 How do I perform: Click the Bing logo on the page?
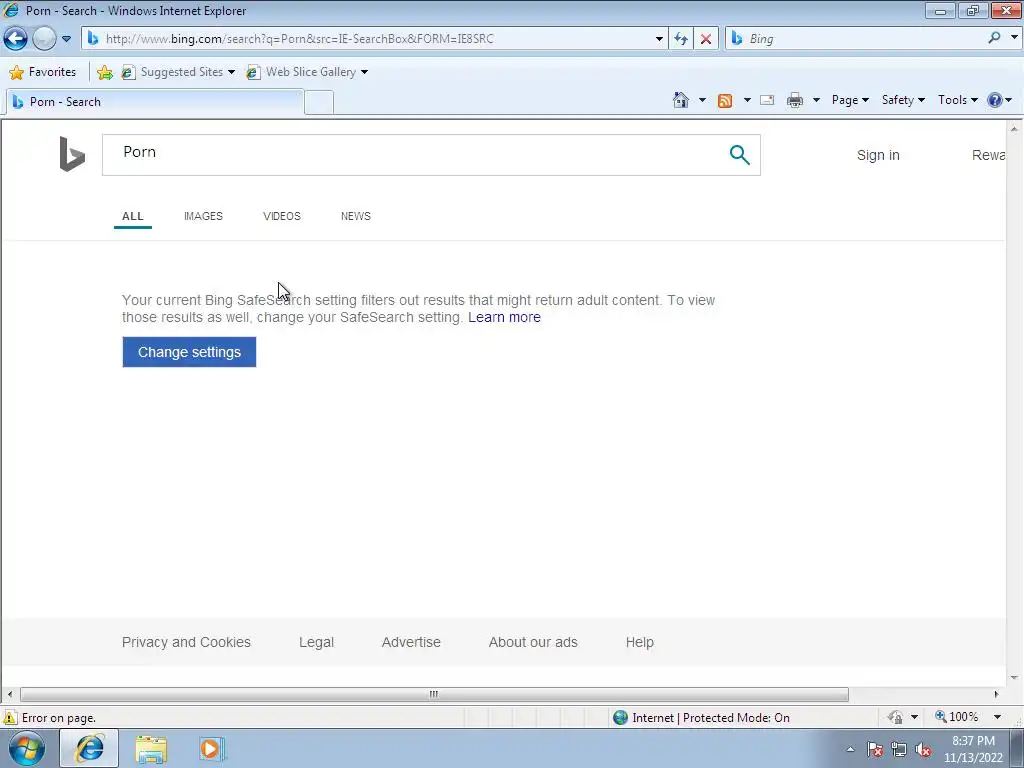pos(72,154)
